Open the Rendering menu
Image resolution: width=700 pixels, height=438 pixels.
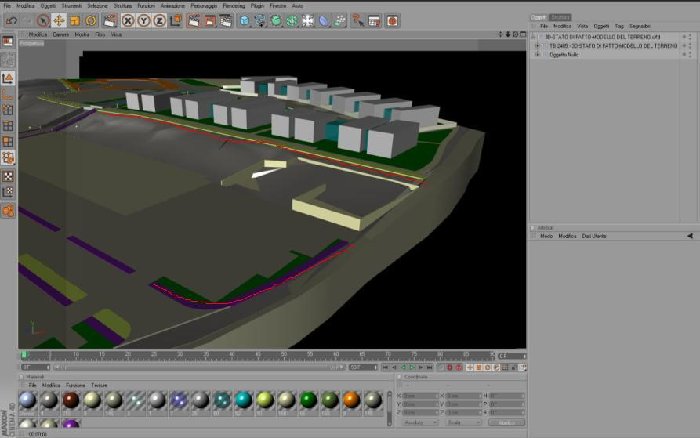[x=233, y=6]
